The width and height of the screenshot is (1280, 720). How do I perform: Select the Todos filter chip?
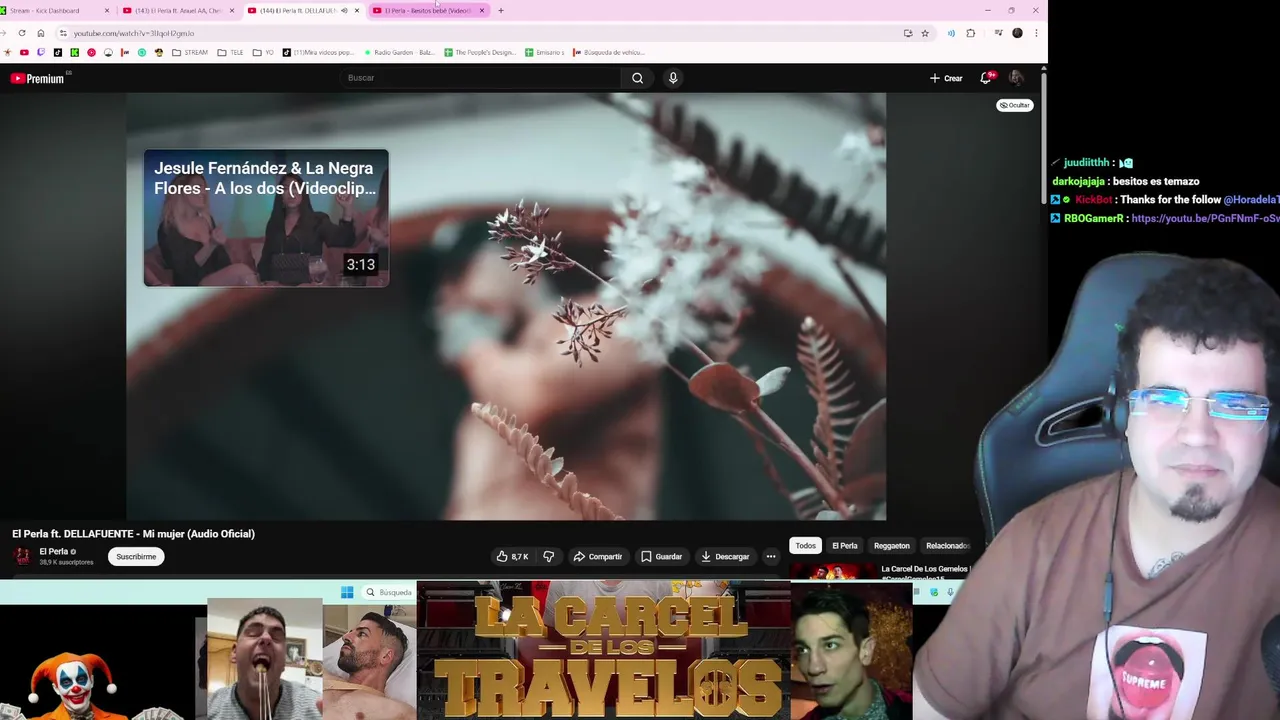pos(805,545)
